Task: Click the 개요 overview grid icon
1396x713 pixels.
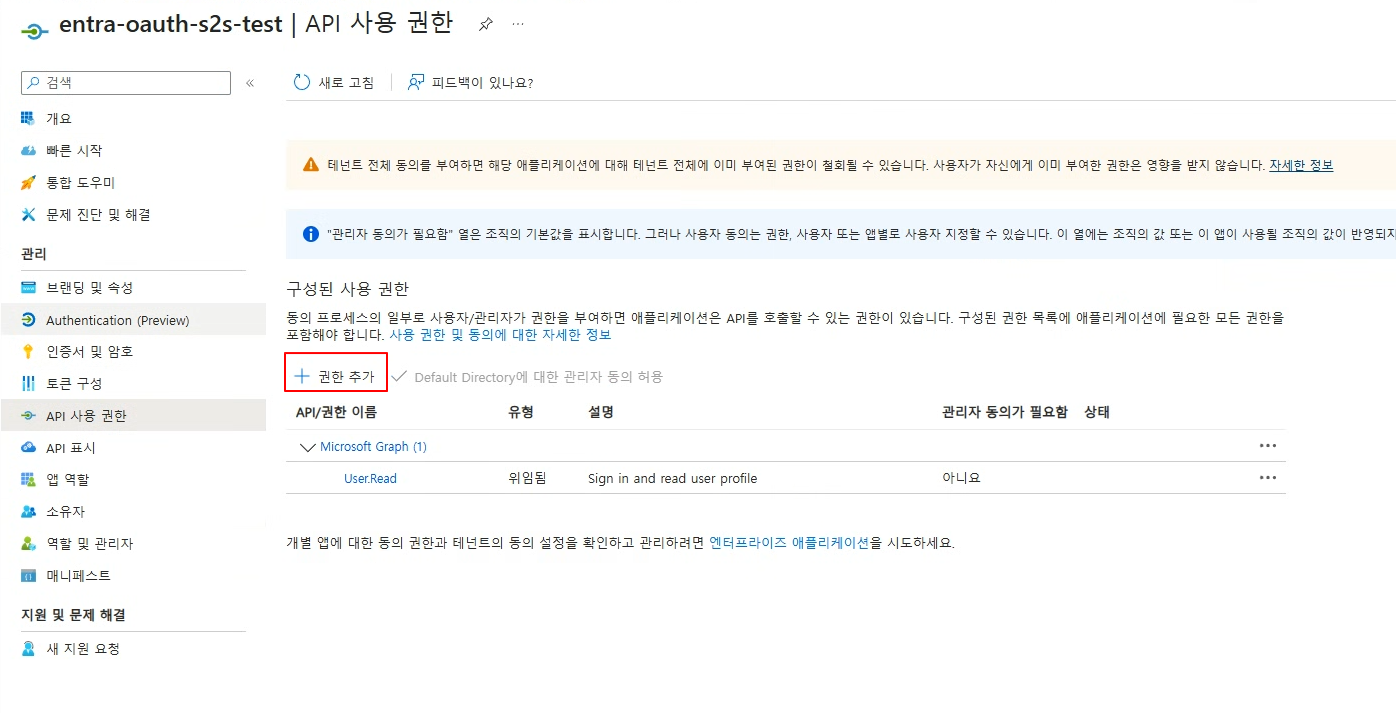Action: [28, 118]
